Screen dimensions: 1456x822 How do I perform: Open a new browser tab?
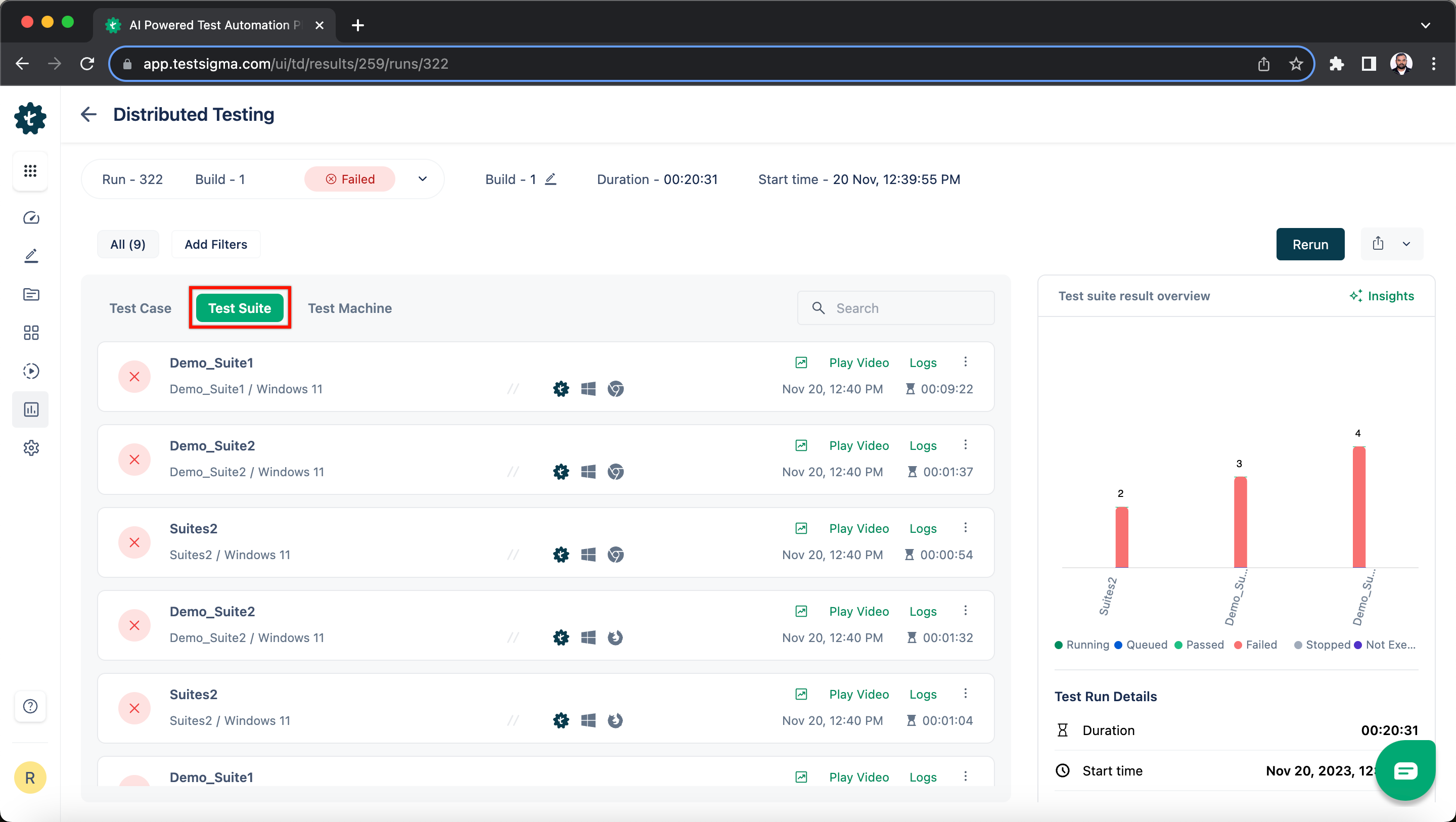click(357, 25)
